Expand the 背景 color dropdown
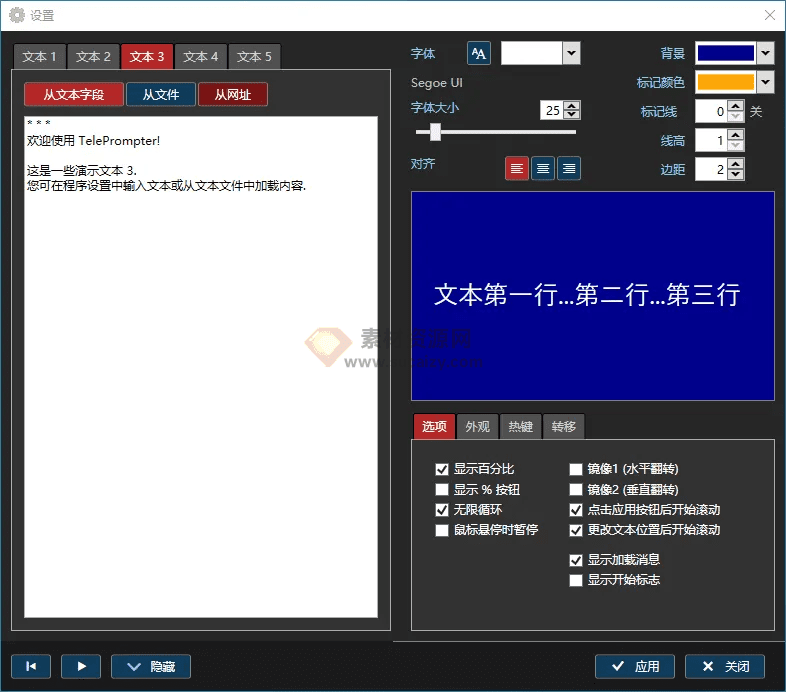 pyautogui.click(x=765, y=53)
